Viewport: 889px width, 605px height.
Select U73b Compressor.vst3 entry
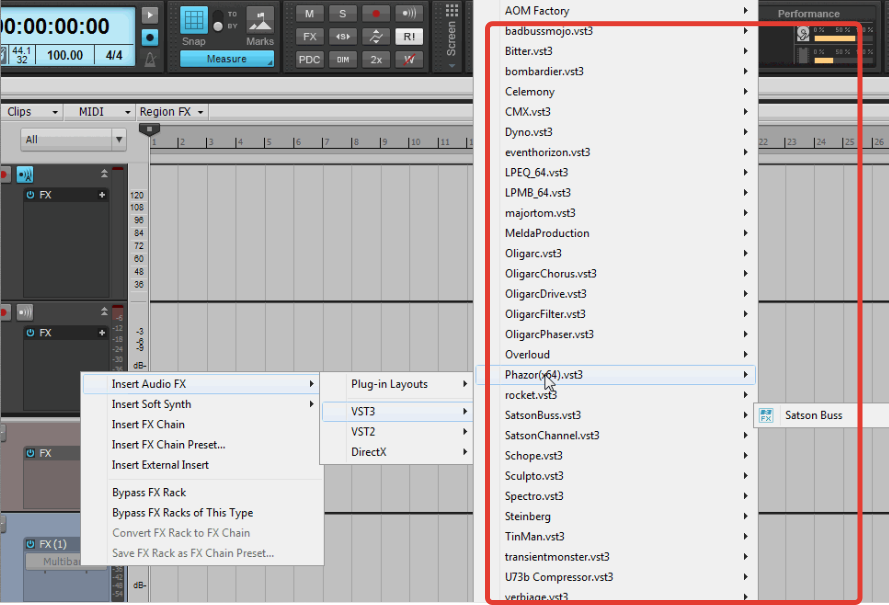click(x=616, y=577)
